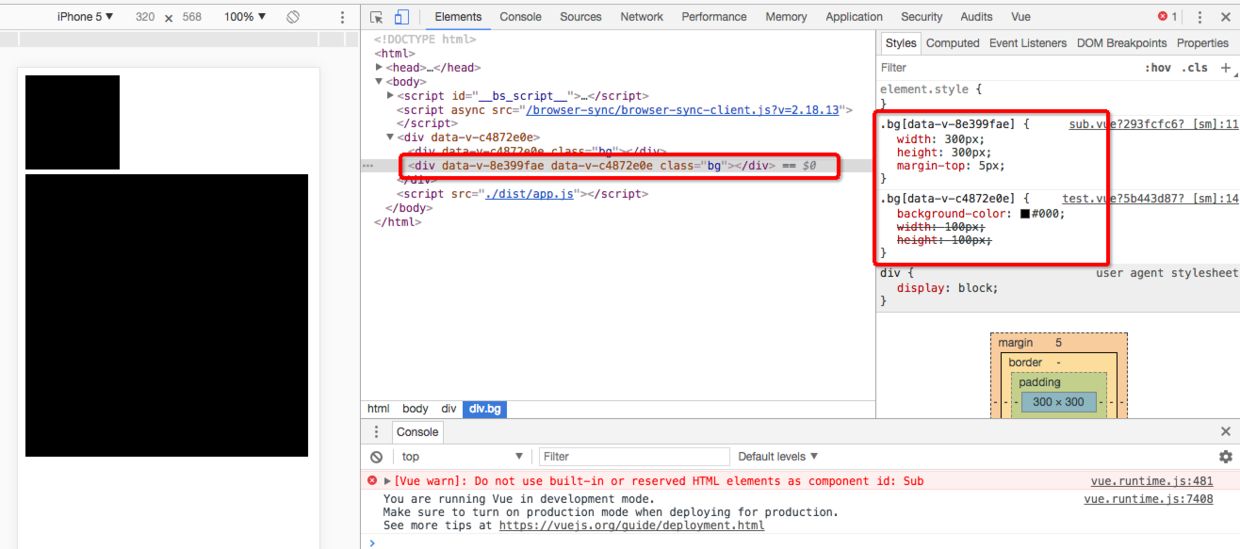Toggle the :hov element state button
This screenshot has width=1240, height=549.
click(1158, 68)
